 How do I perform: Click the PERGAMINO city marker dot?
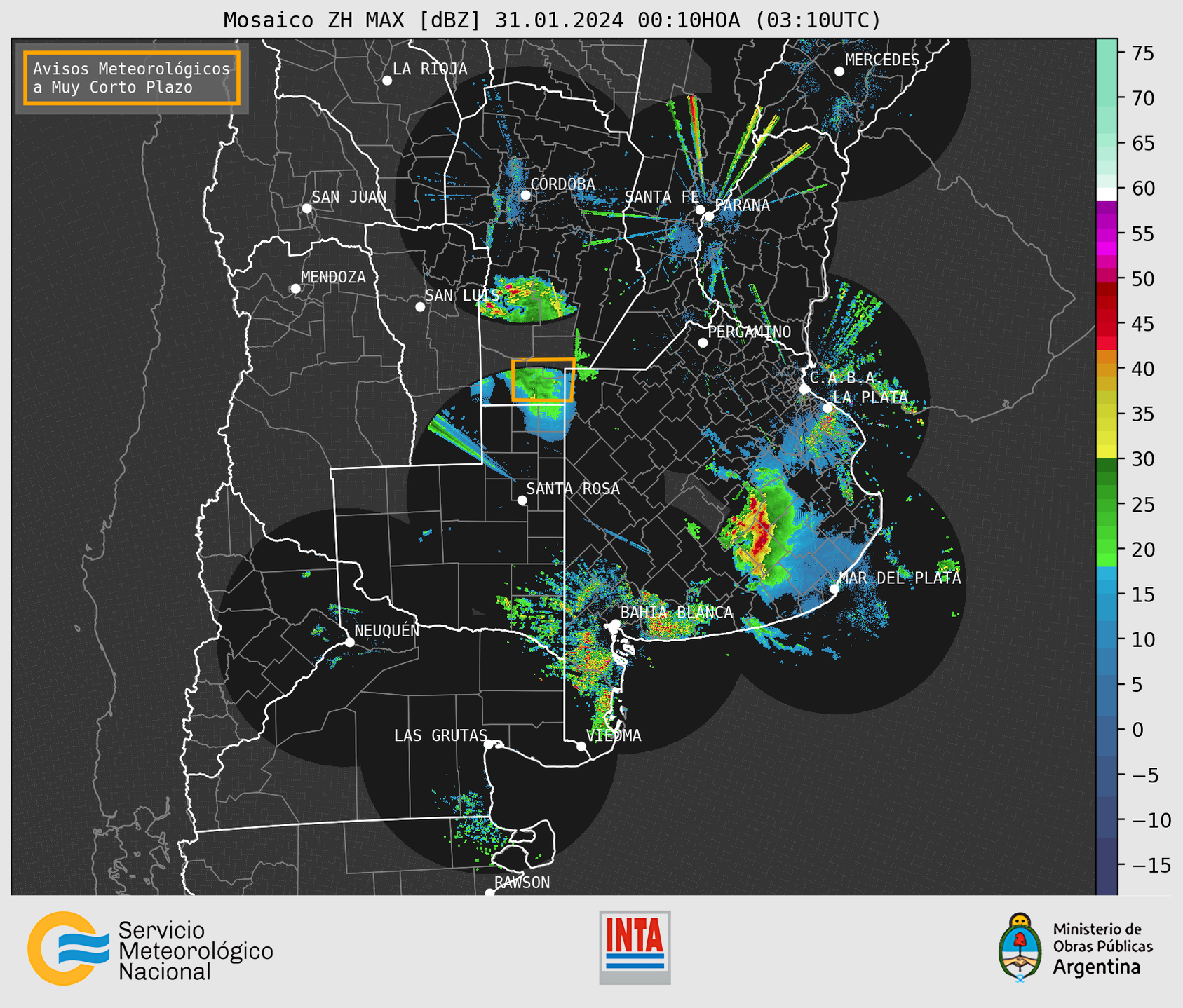[703, 343]
